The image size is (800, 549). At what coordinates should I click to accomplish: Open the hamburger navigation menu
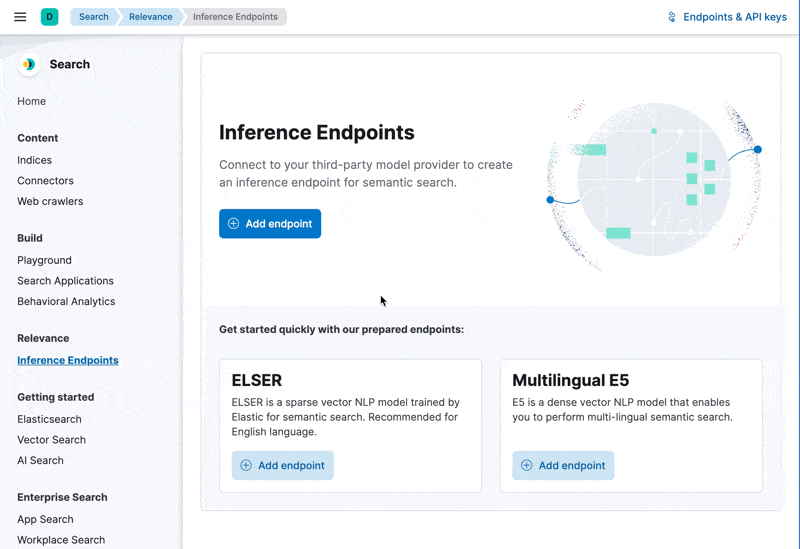pos(20,17)
